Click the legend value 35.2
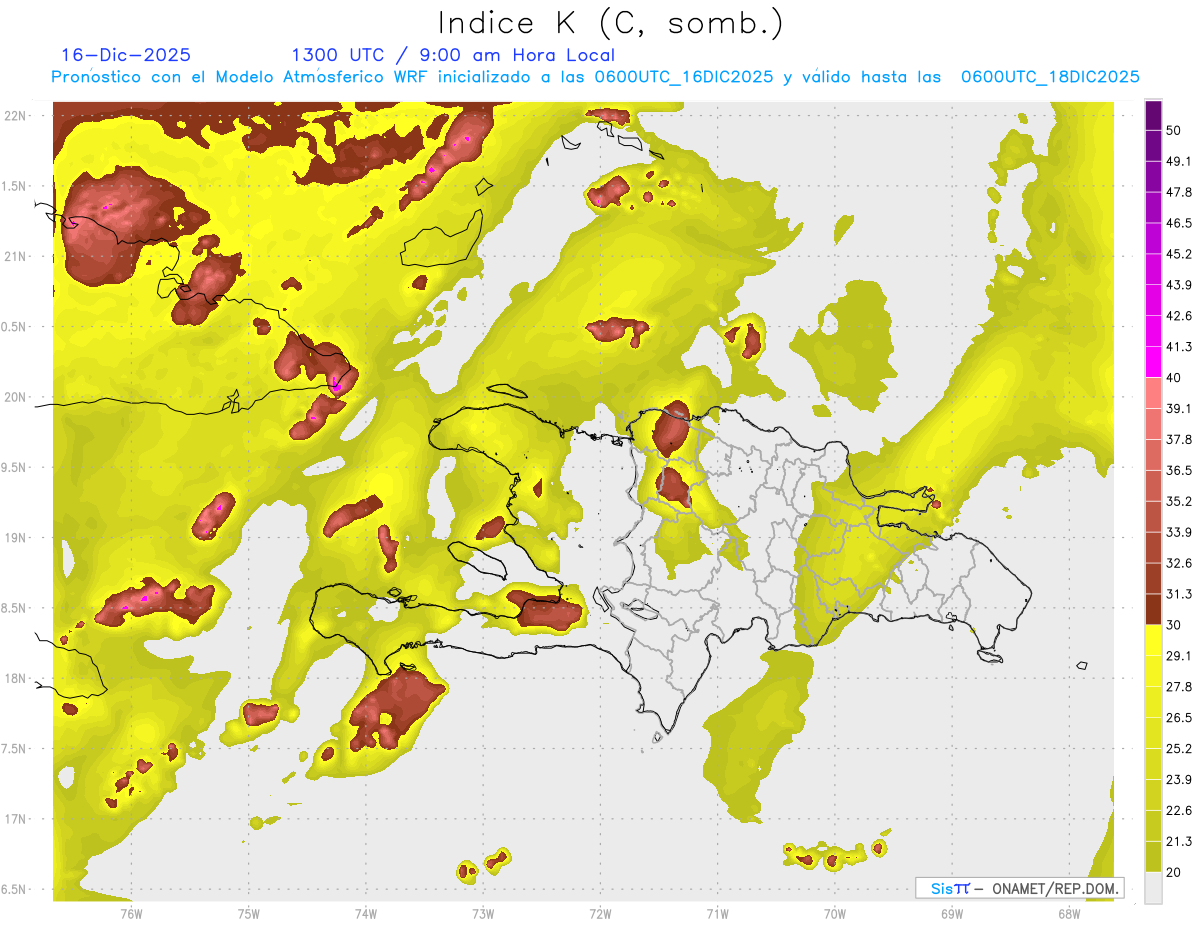The height and width of the screenshot is (927, 1200). (x=1179, y=502)
